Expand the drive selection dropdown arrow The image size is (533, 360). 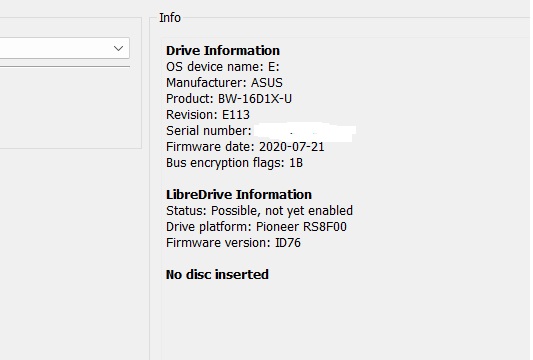coord(118,48)
